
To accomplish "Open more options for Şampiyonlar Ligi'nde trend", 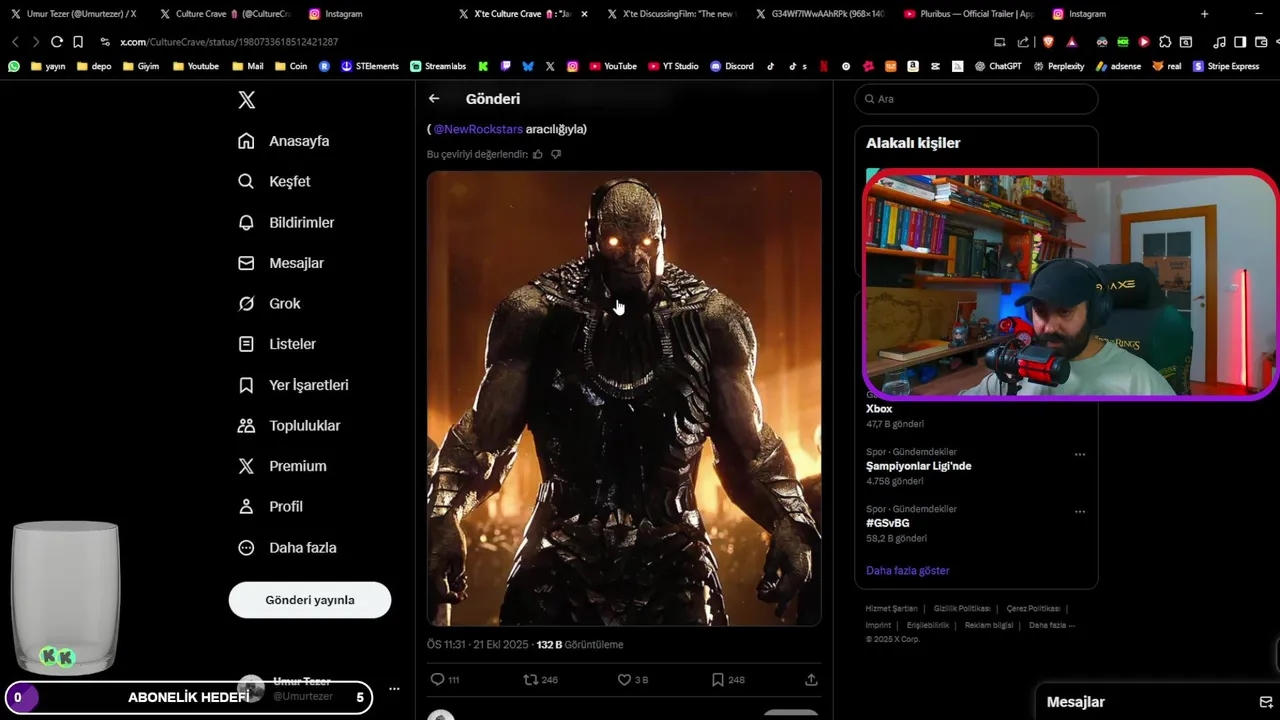I will tap(1080, 454).
